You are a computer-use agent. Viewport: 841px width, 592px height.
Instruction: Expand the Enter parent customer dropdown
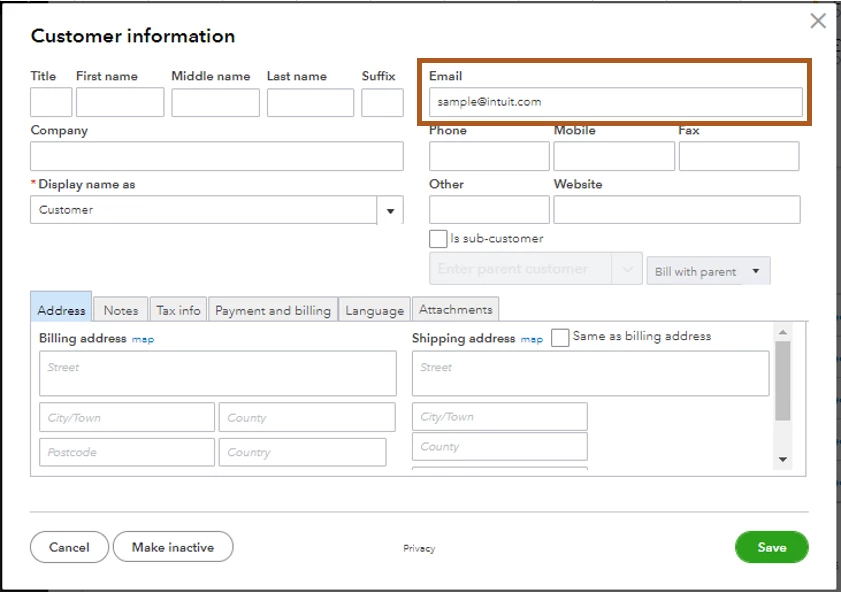[627, 269]
